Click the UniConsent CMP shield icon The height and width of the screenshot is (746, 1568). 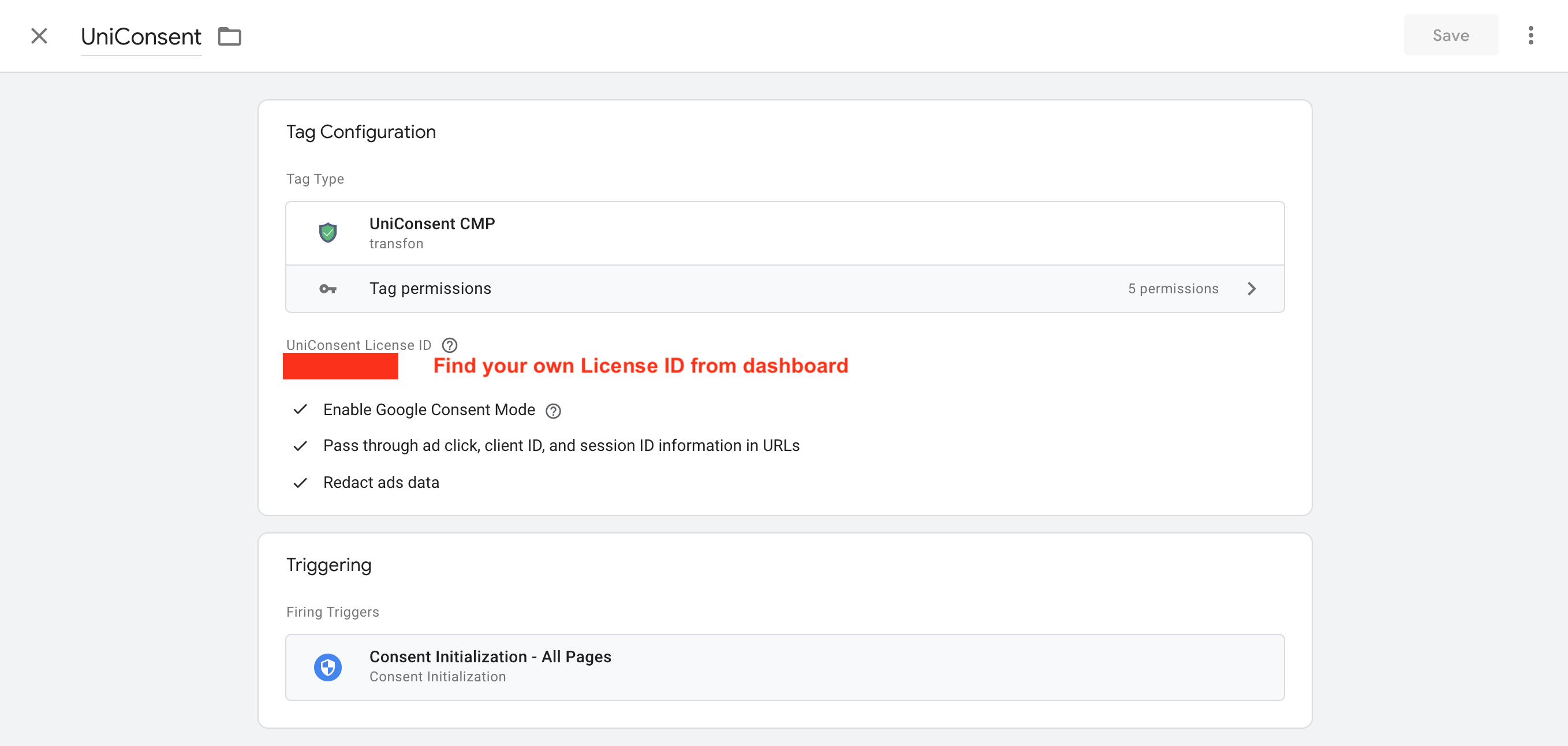327,233
